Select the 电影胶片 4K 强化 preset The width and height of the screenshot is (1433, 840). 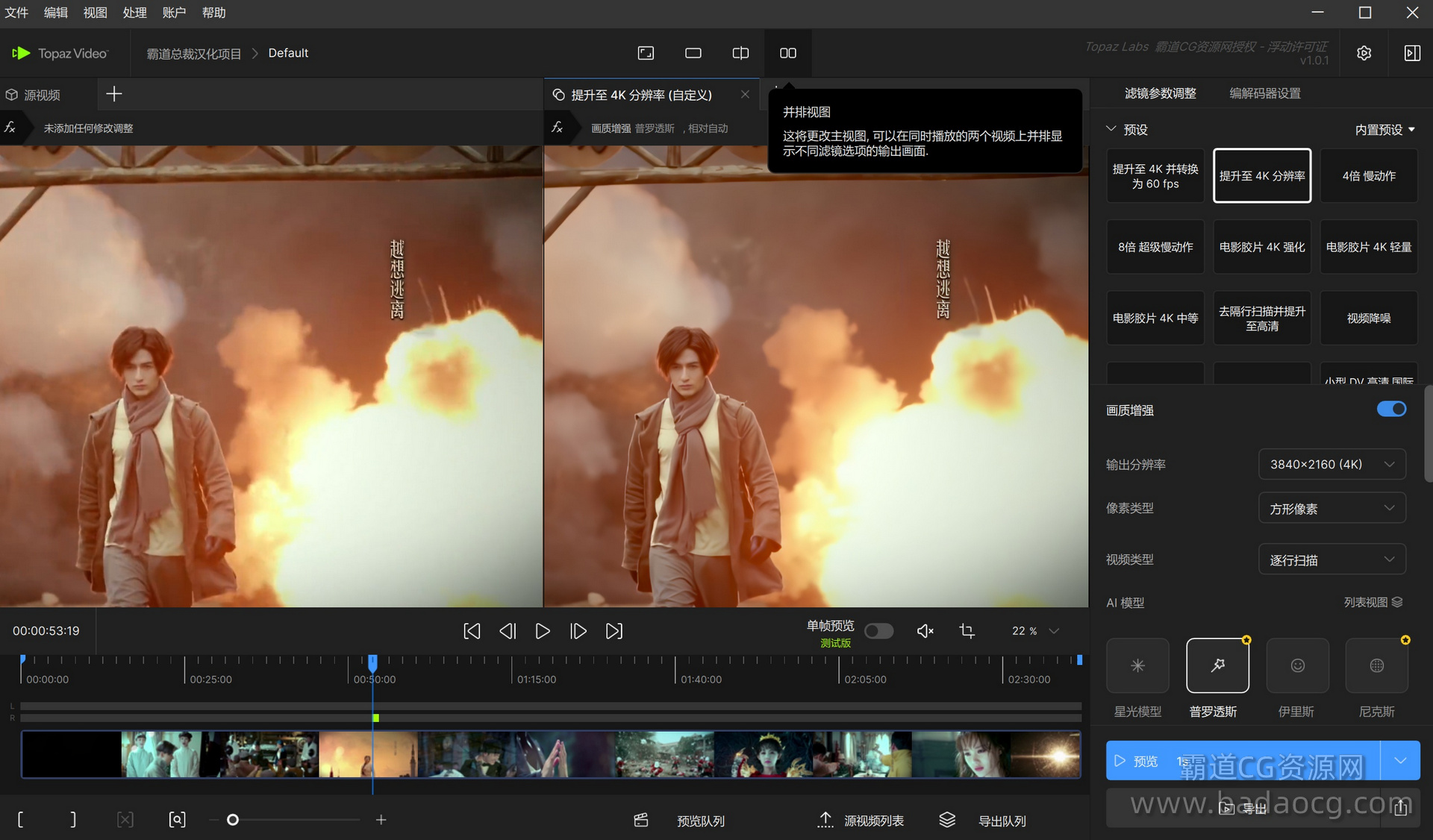pyautogui.click(x=1261, y=247)
